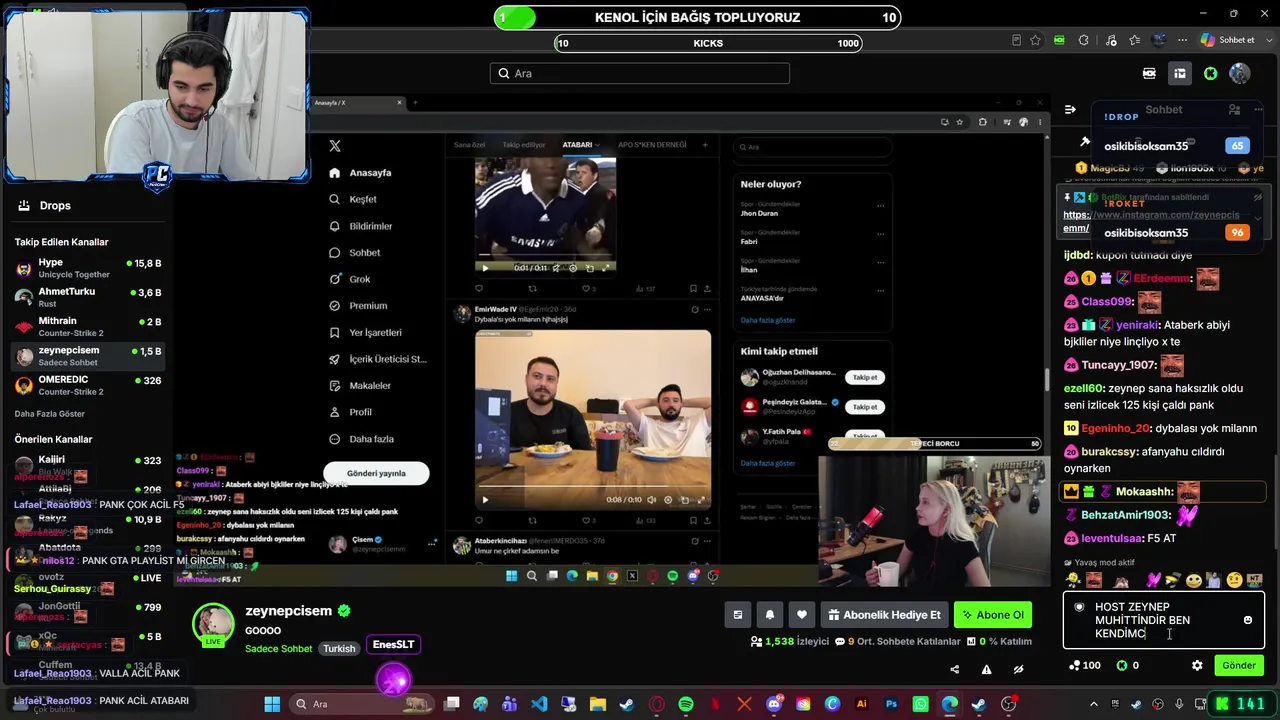1280x720 pixels.
Task: Open options menu for Jhon Duran trend
Action: 880,206
